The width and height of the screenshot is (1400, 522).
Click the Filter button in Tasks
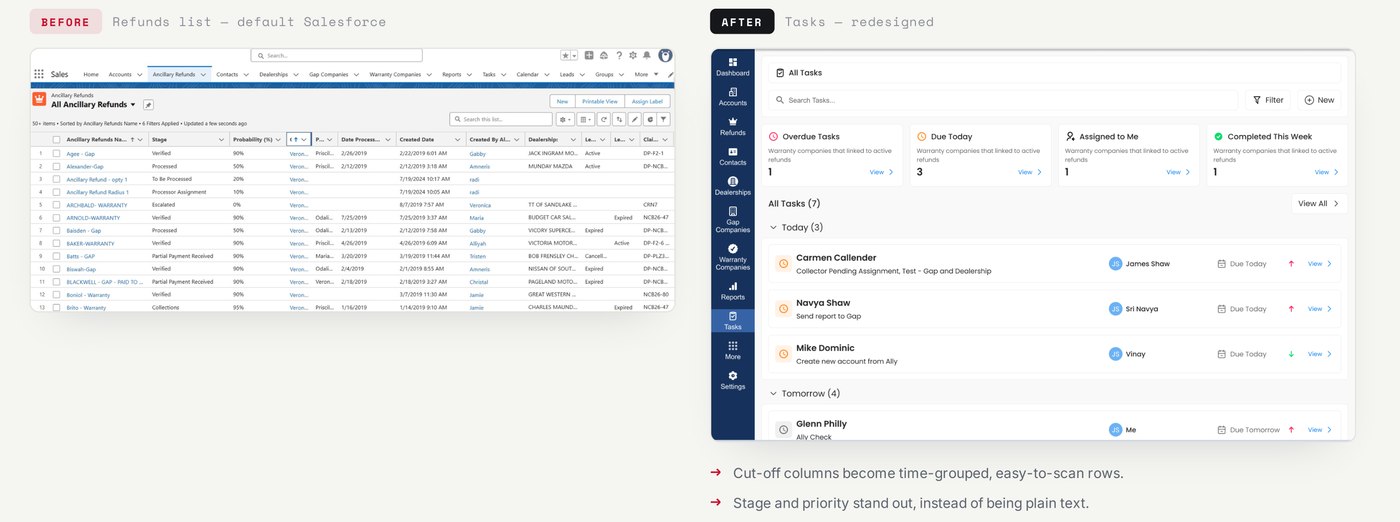pos(1267,100)
